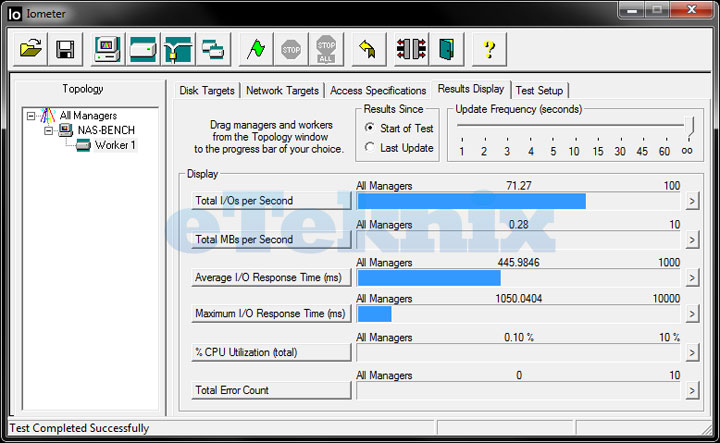Image resolution: width=720 pixels, height=443 pixels.
Task: Open Total Error Count arrow menu
Action: click(692, 391)
